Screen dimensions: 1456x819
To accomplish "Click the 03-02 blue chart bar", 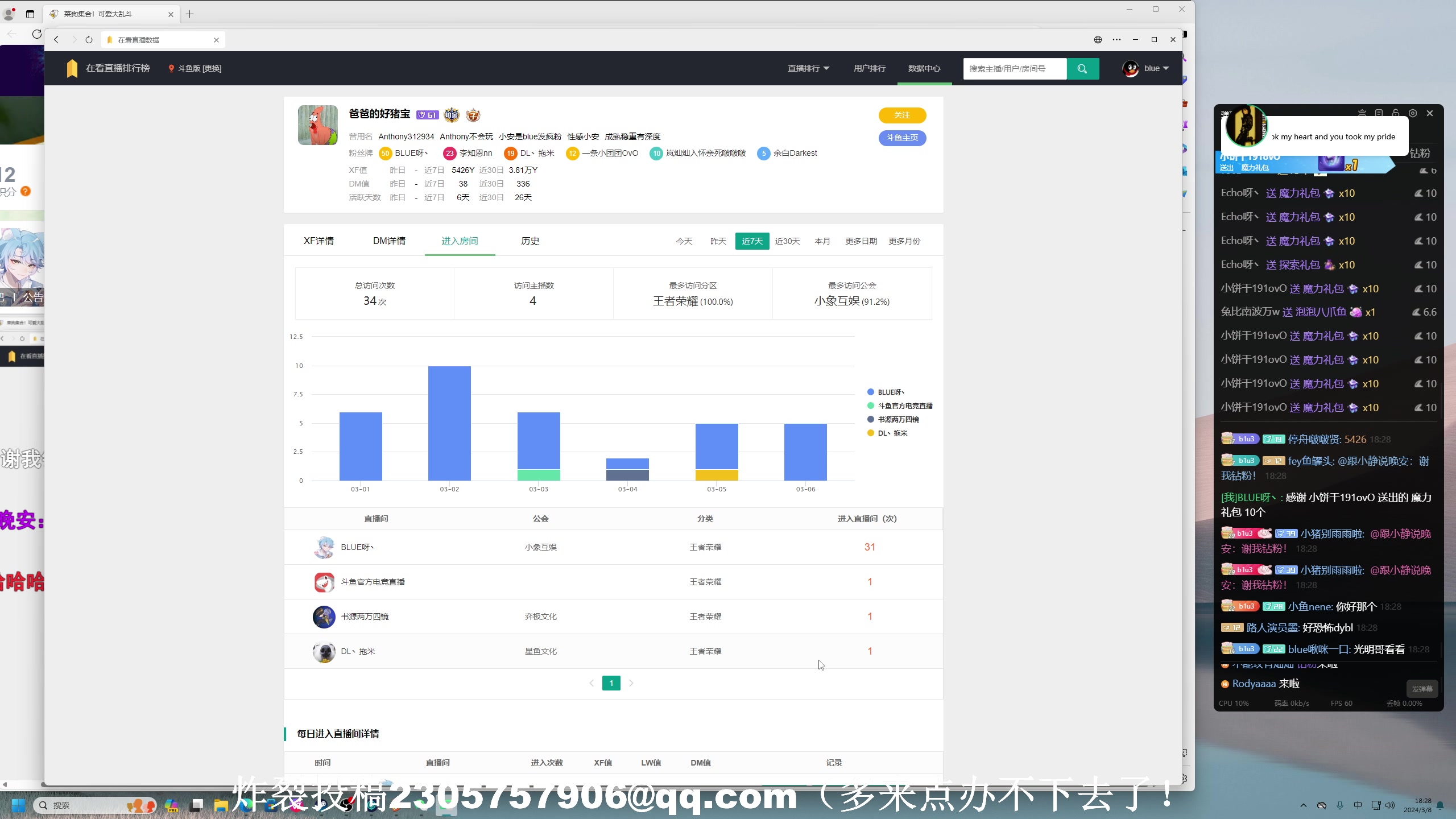I will tap(449, 423).
